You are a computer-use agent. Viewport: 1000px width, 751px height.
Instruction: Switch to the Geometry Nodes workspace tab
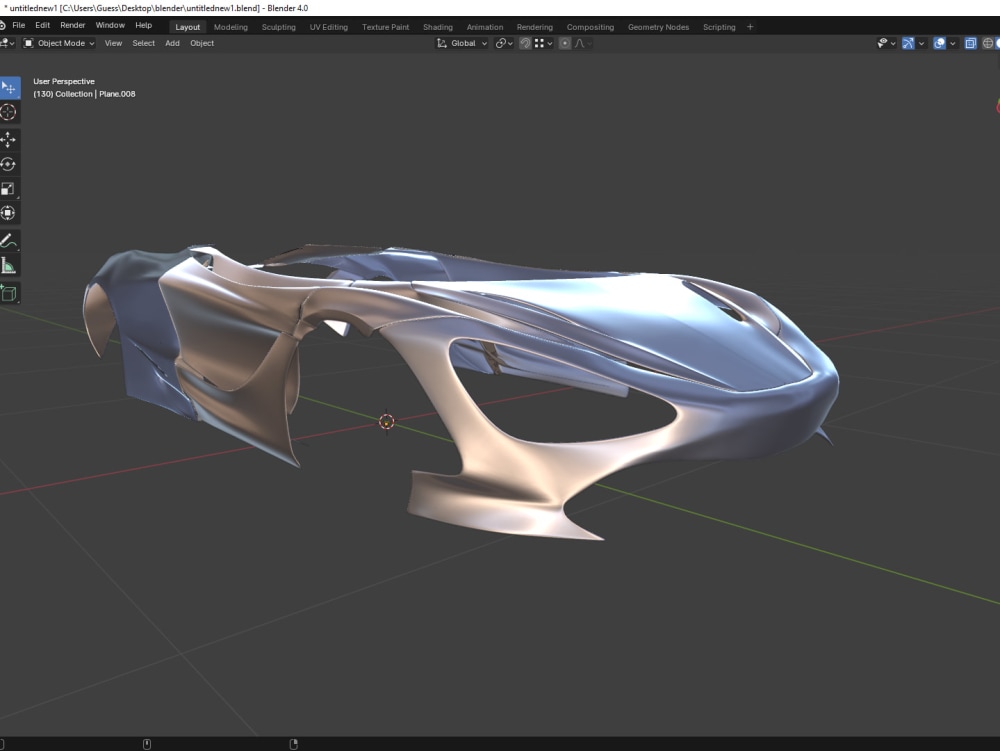(x=658, y=27)
